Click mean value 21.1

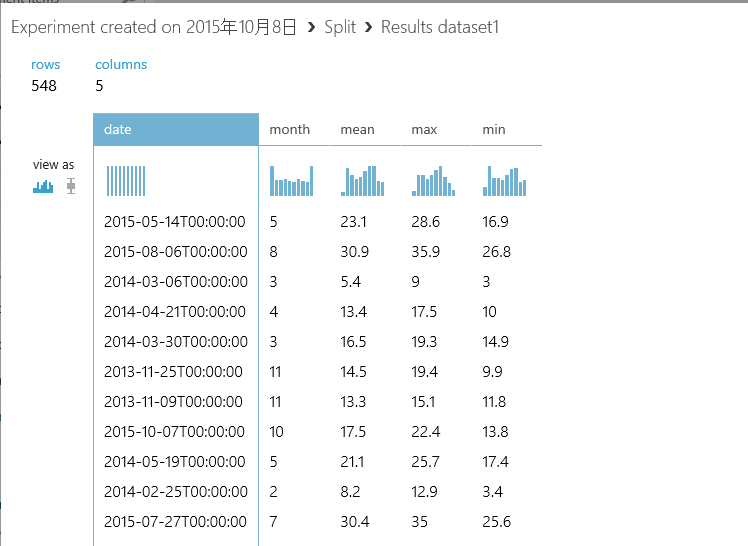[352, 462]
